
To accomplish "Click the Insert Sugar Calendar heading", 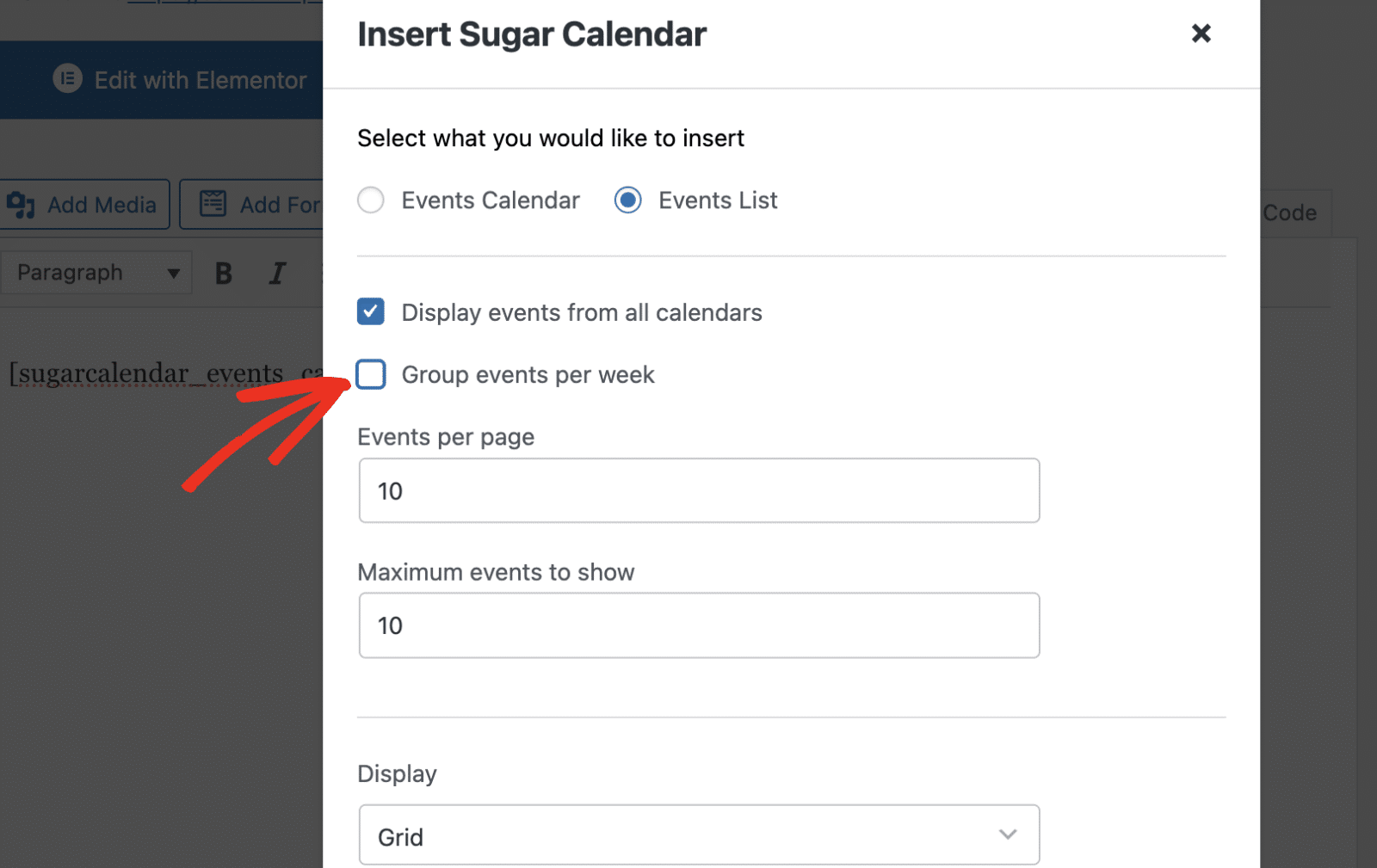I will [x=532, y=34].
